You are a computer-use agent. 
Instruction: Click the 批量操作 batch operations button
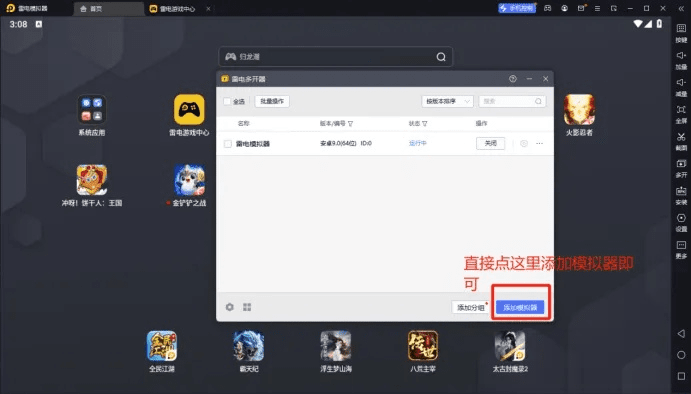click(272, 101)
